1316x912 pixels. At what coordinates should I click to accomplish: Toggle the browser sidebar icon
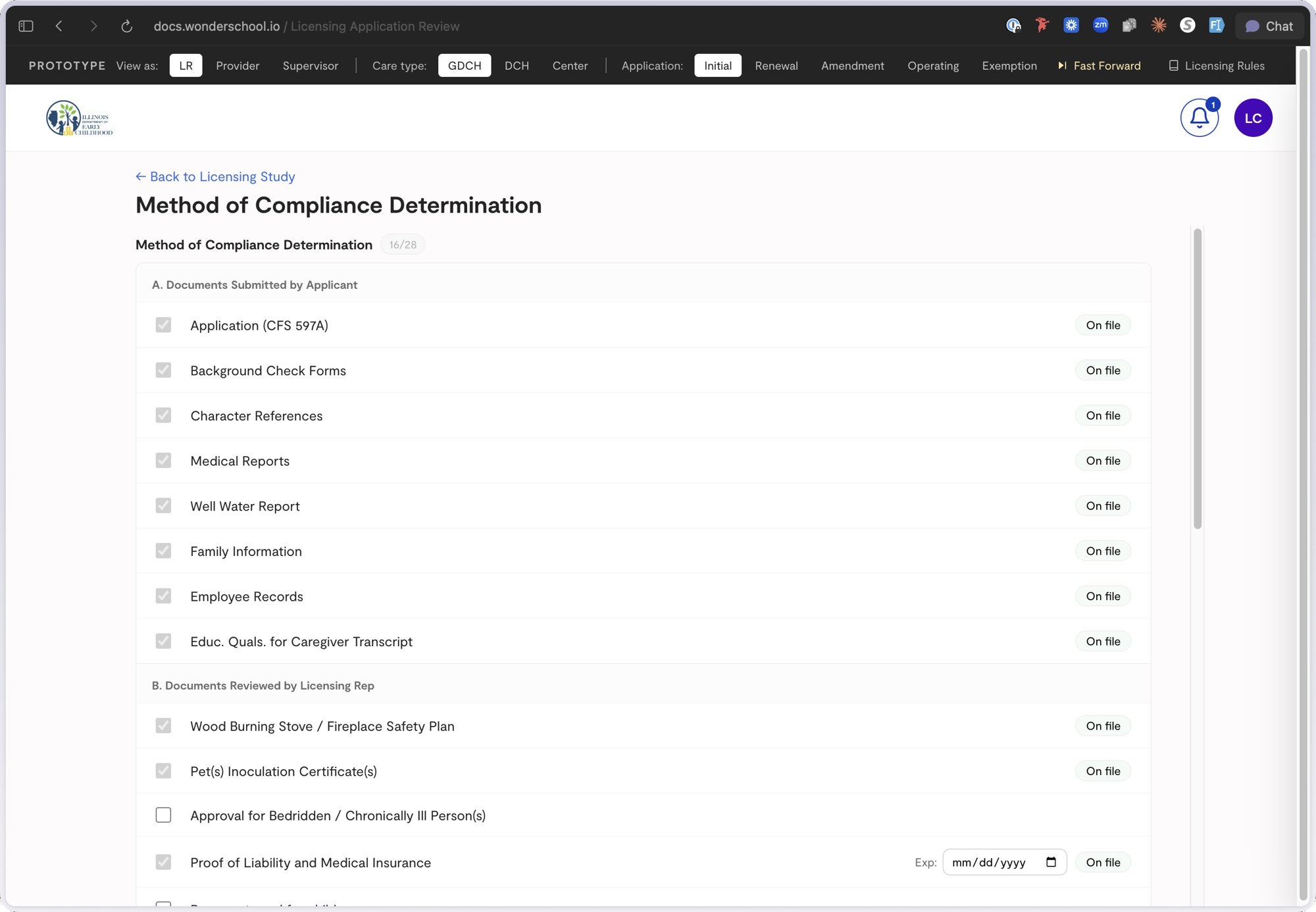(26, 26)
